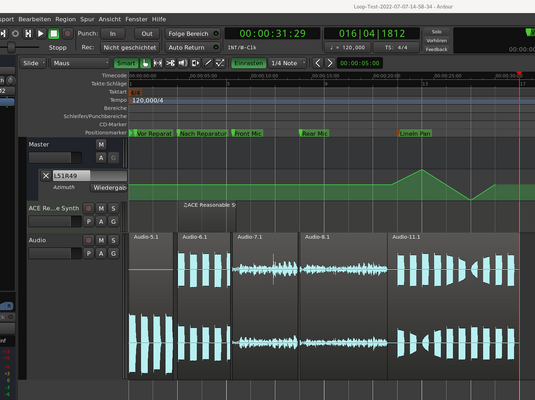Open the Hilfe menu
The height and width of the screenshot is (400, 535).
[x=159, y=19]
